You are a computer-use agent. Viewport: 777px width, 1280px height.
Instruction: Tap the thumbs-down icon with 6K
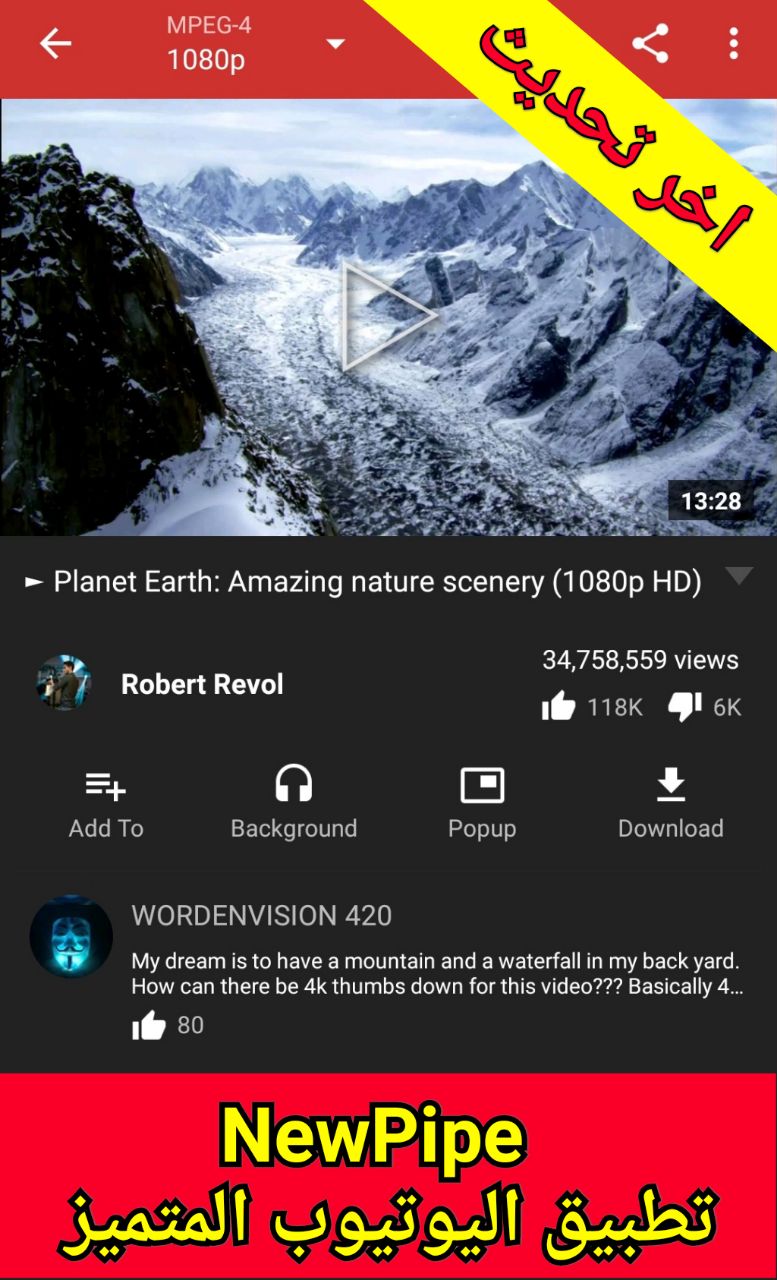(685, 707)
